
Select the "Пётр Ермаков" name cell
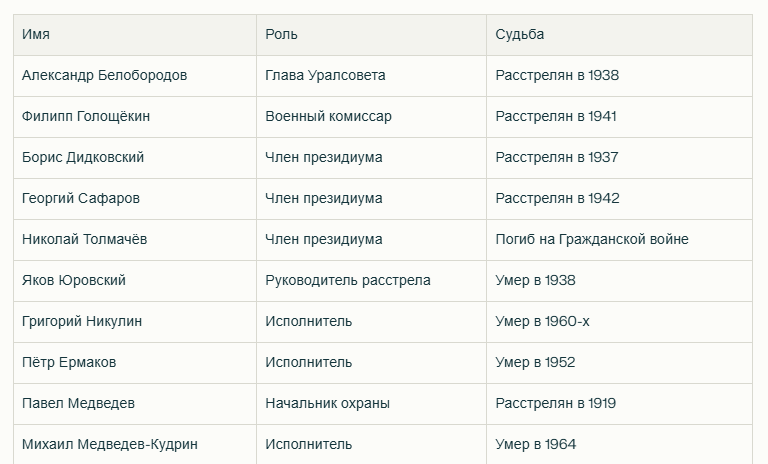click(x=69, y=363)
